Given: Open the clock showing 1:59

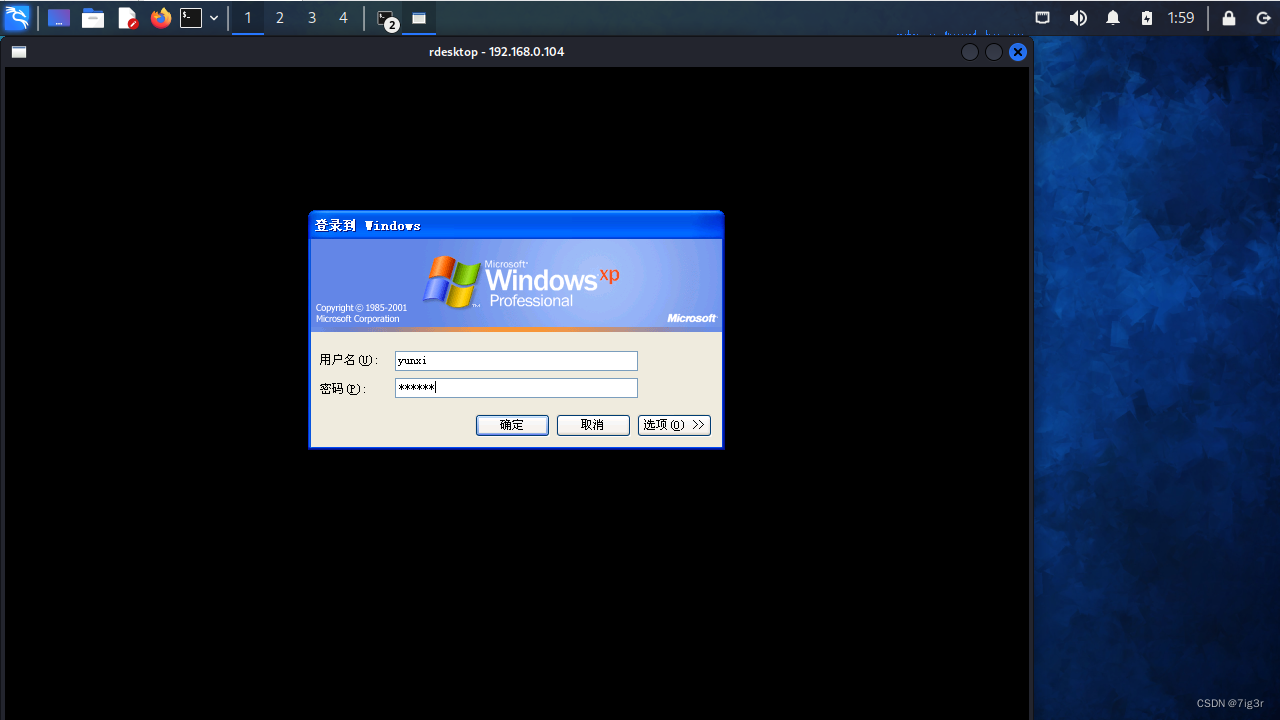Looking at the screenshot, I should 1181,18.
